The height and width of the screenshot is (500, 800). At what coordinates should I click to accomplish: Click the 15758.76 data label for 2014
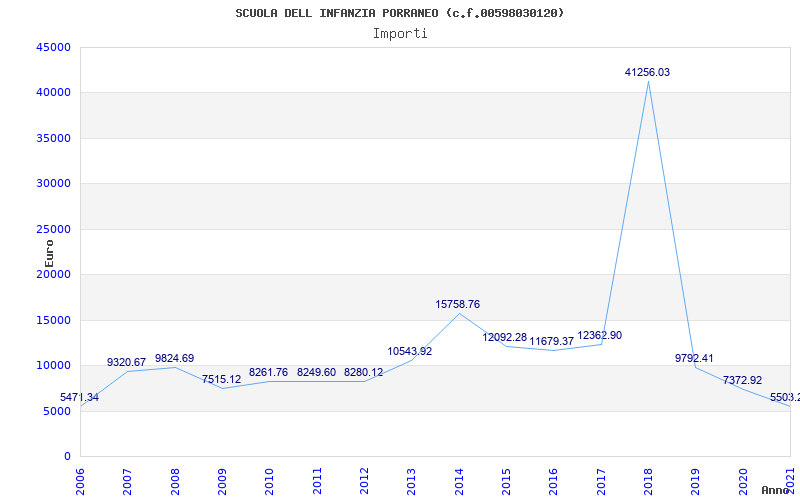click(457, 304)
